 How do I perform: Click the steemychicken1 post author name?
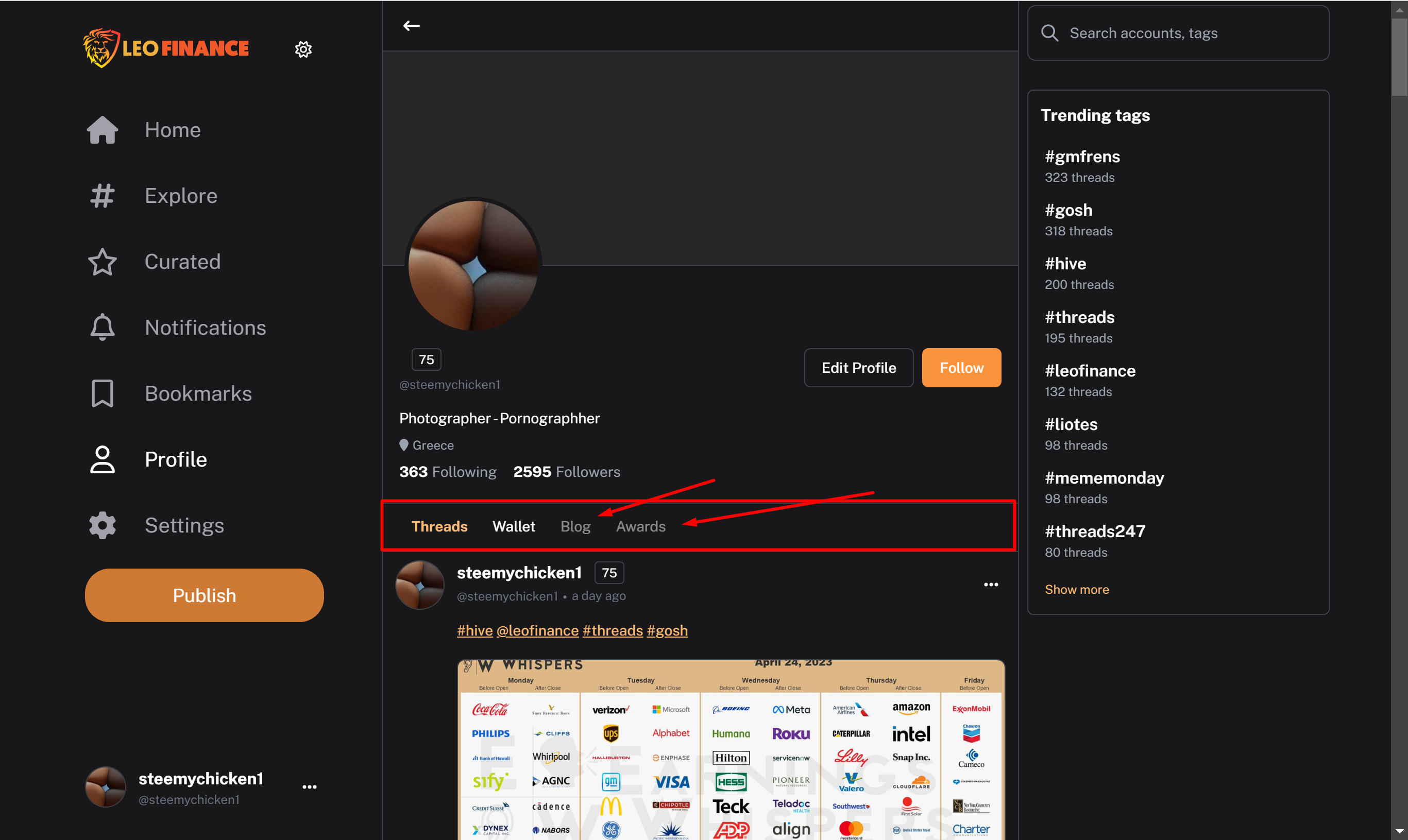pos(519,573)
